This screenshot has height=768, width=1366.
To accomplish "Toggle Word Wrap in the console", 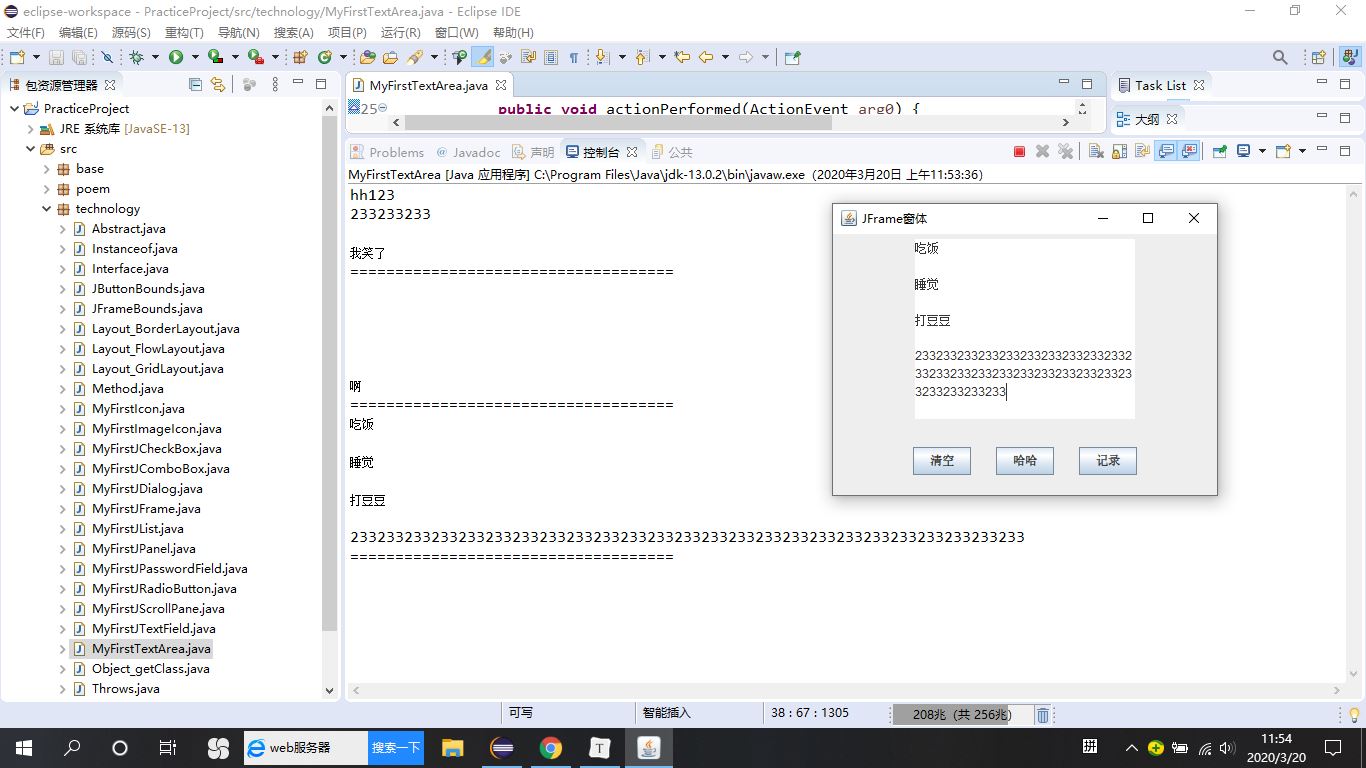I will pos(1142,151).
